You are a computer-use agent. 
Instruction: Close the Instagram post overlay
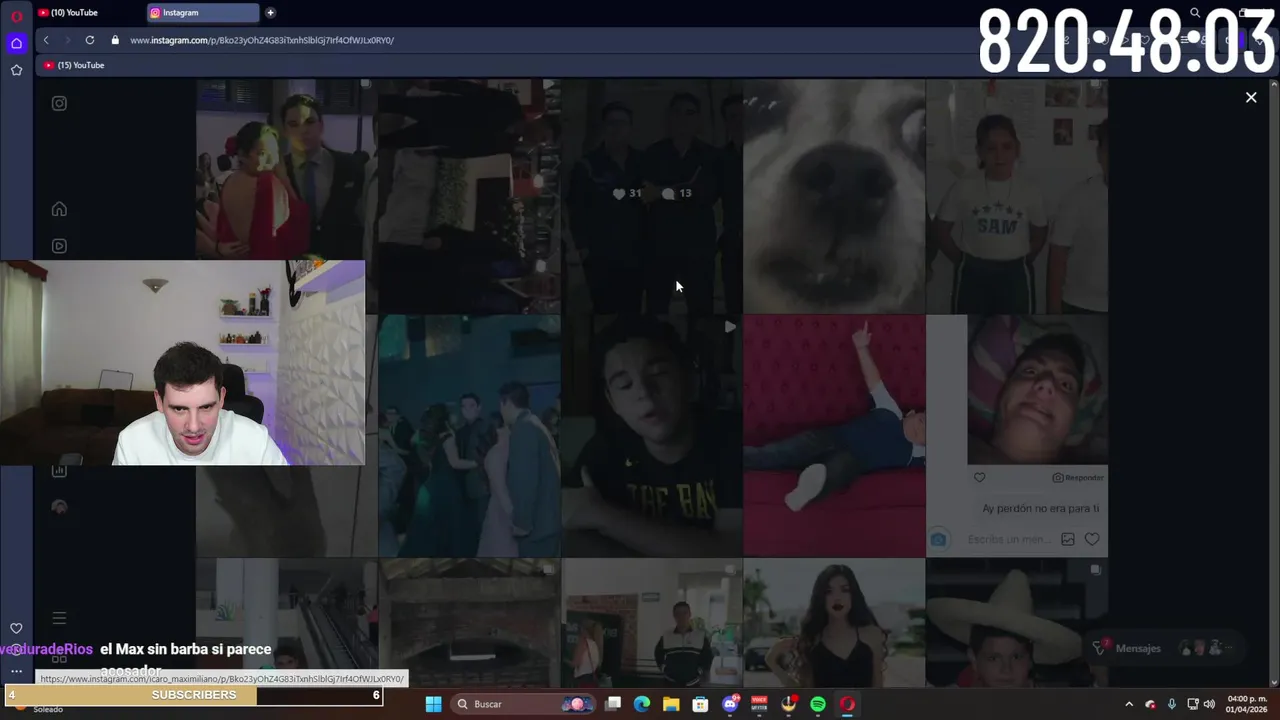[1251, 97]
